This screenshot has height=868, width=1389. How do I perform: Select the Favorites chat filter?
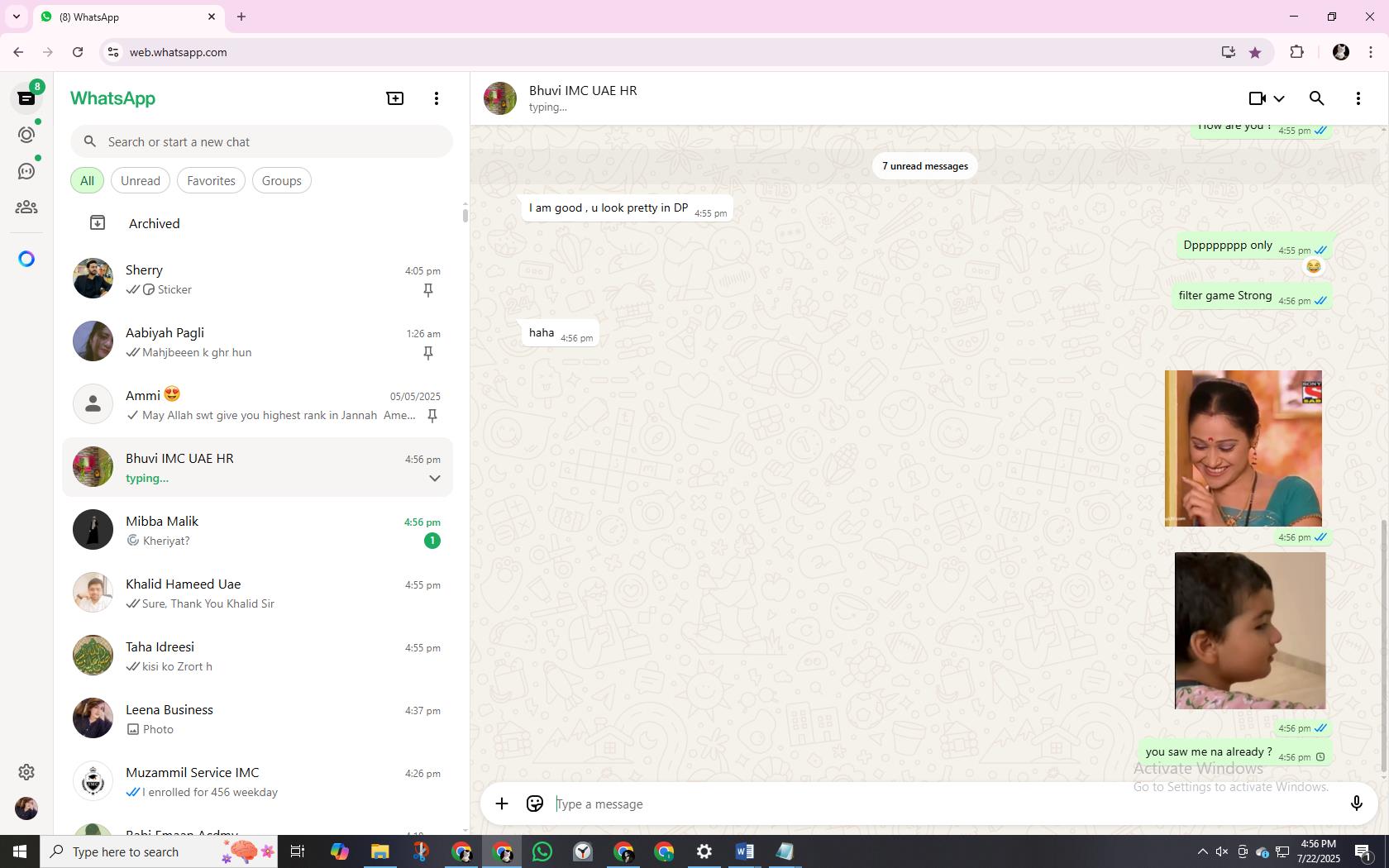211,181
